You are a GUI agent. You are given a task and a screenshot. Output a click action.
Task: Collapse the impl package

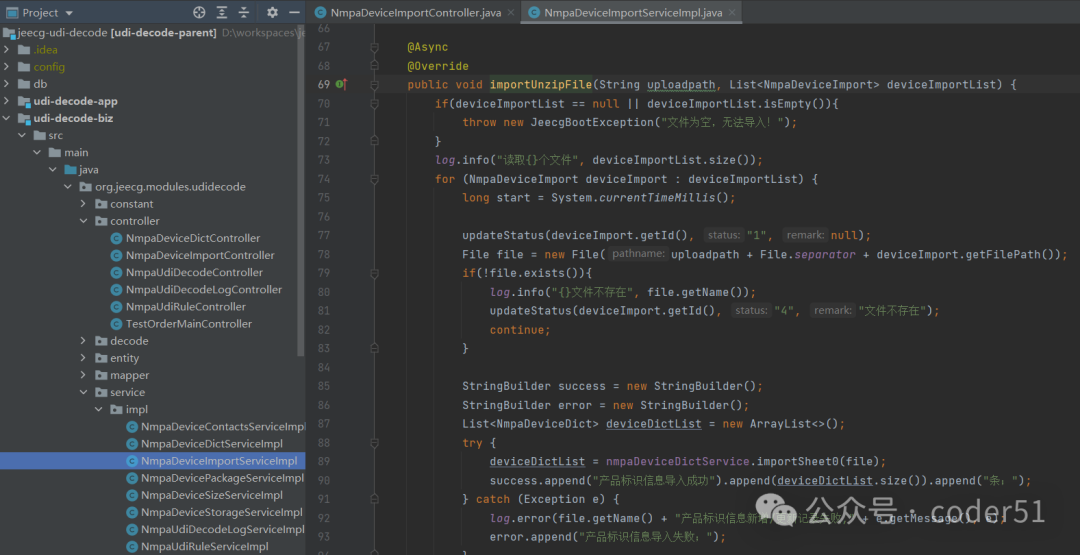tap(98, 410)
